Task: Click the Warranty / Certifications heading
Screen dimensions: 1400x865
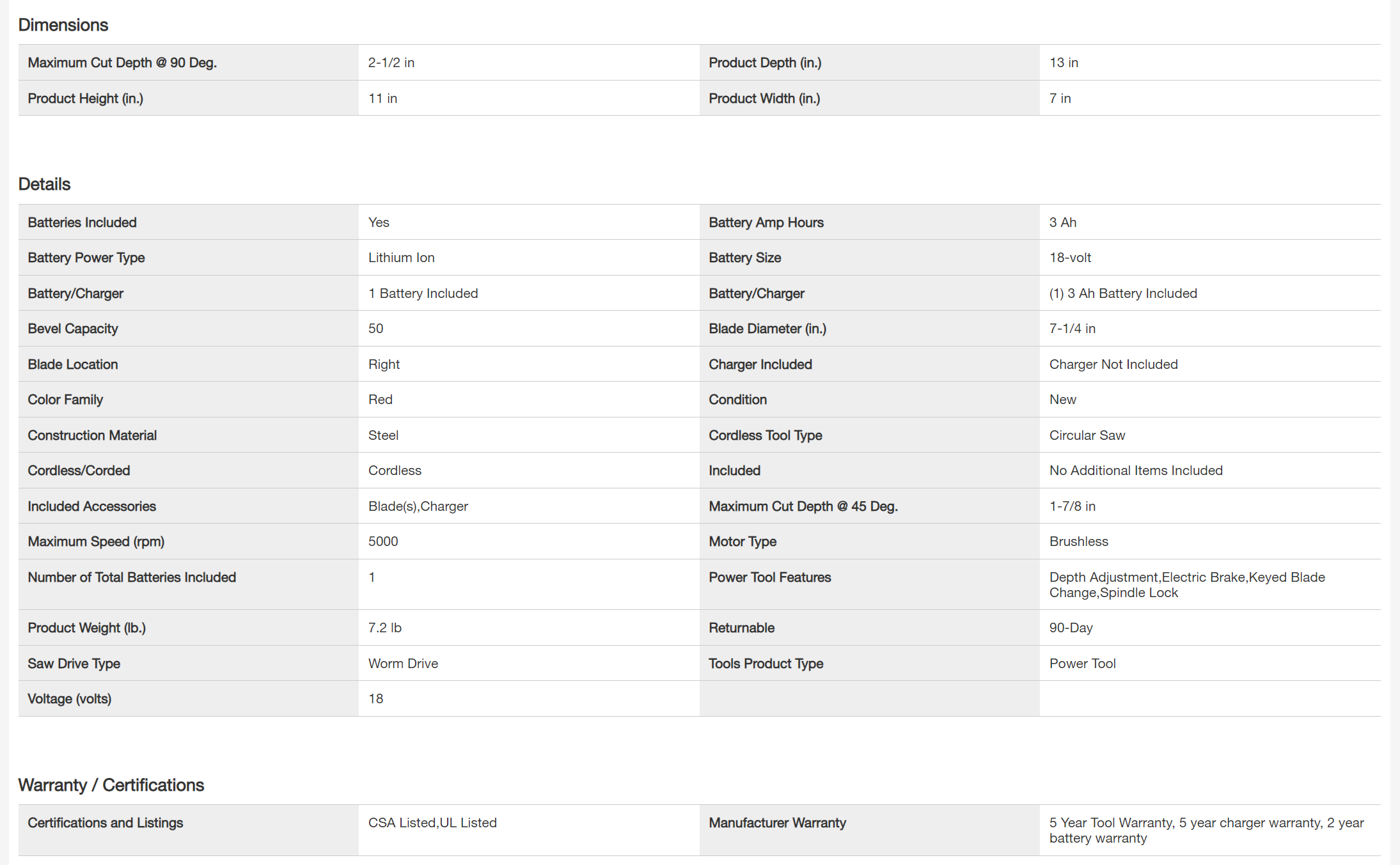Action: pos(111,785)
